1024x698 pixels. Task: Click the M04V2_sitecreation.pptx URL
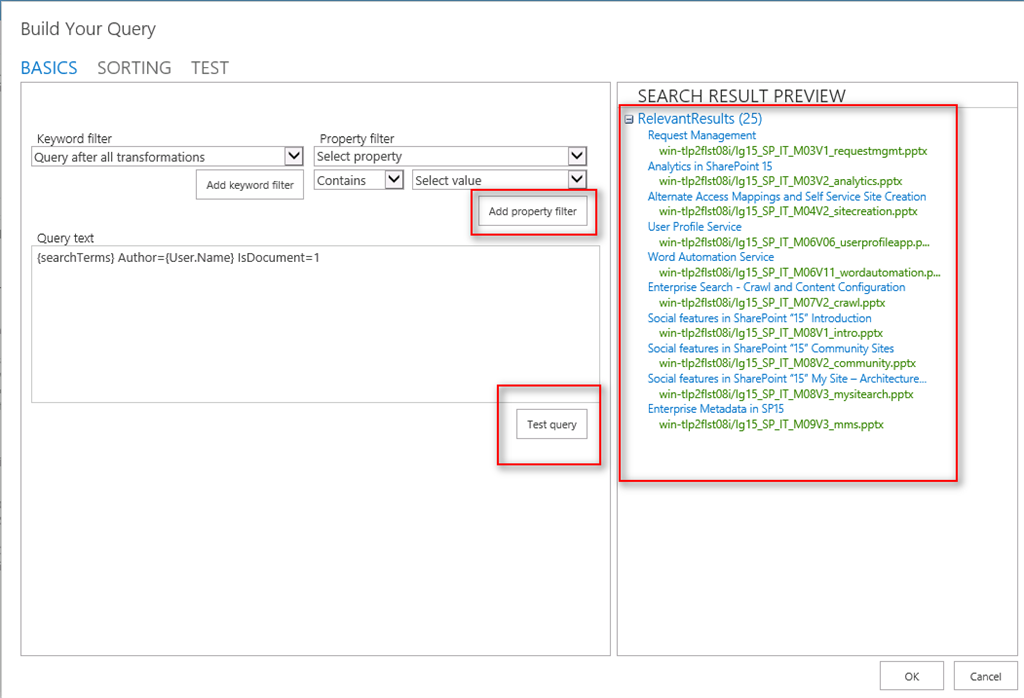point(788,212)
